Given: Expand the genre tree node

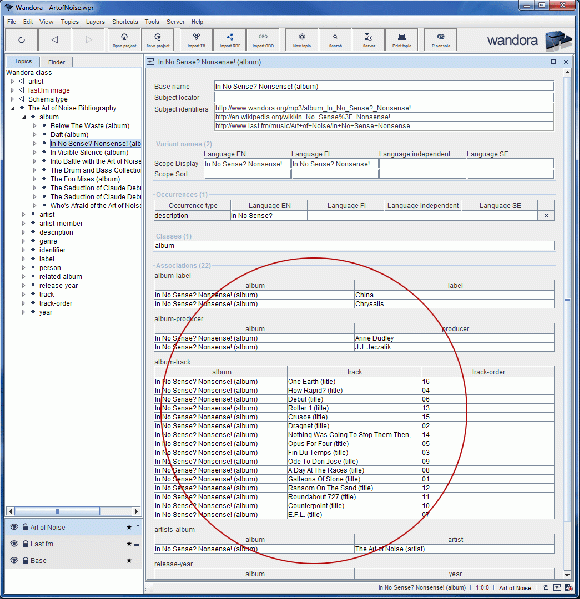Looking at the screenshot, I should pos(23,241).
